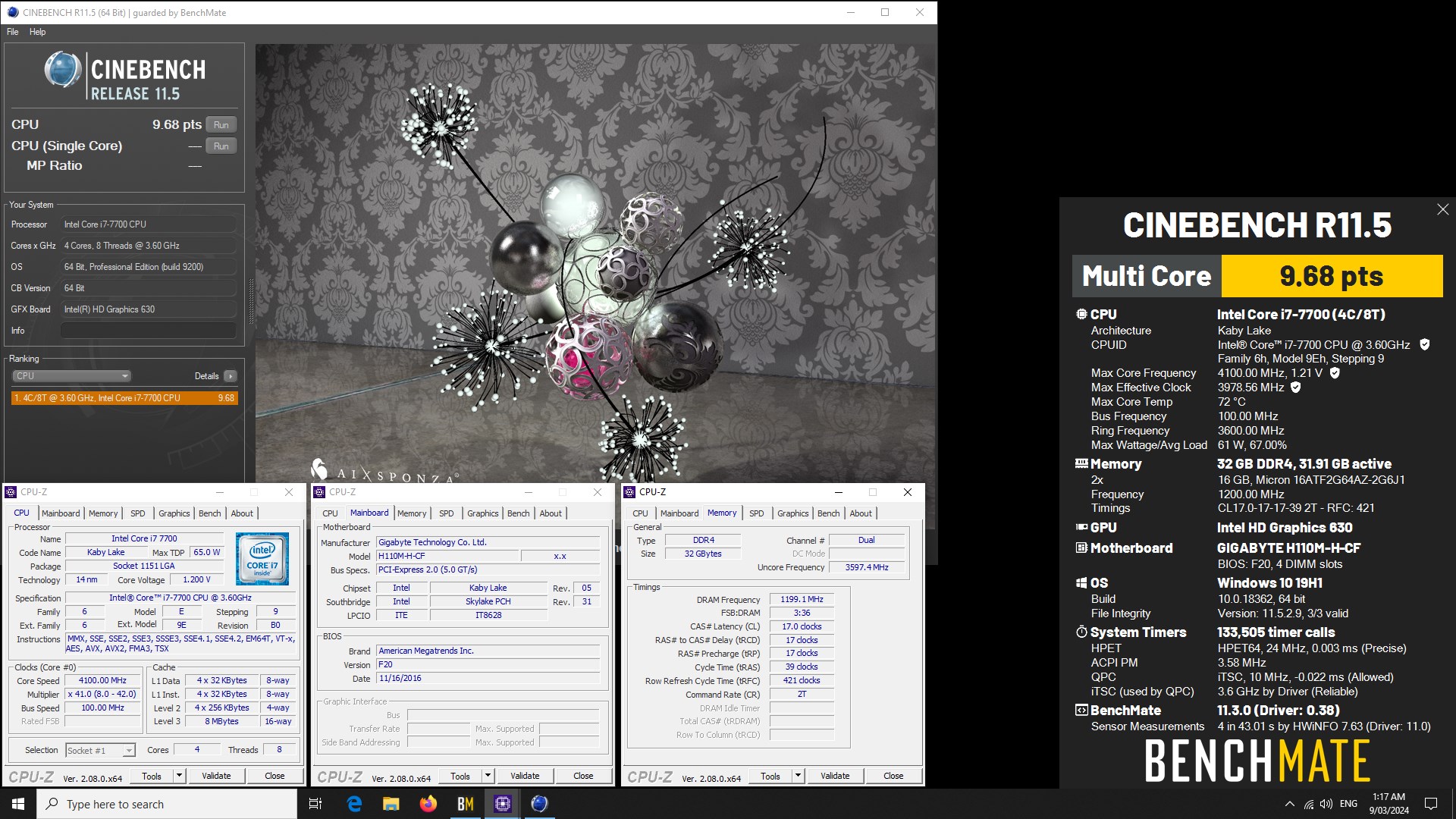Viewport: 1456px width, 819px height.
Task: Click the BIOS date 11/16/2016 field
Action: [488, 679]
